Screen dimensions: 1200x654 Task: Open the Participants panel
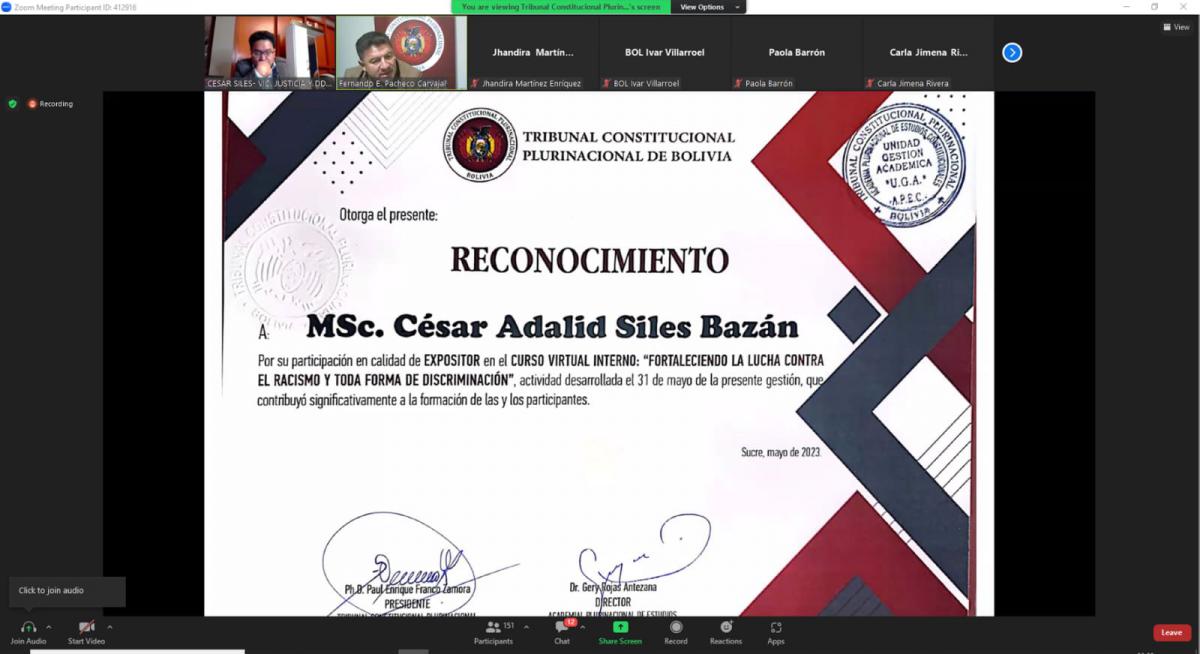(493, 627)
